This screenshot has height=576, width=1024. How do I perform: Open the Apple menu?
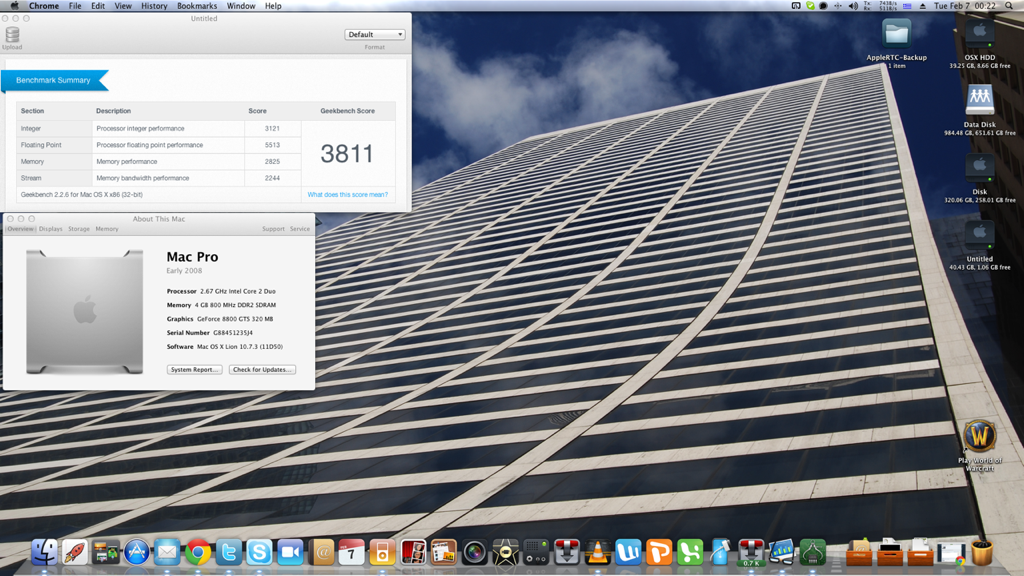(14, 6)
